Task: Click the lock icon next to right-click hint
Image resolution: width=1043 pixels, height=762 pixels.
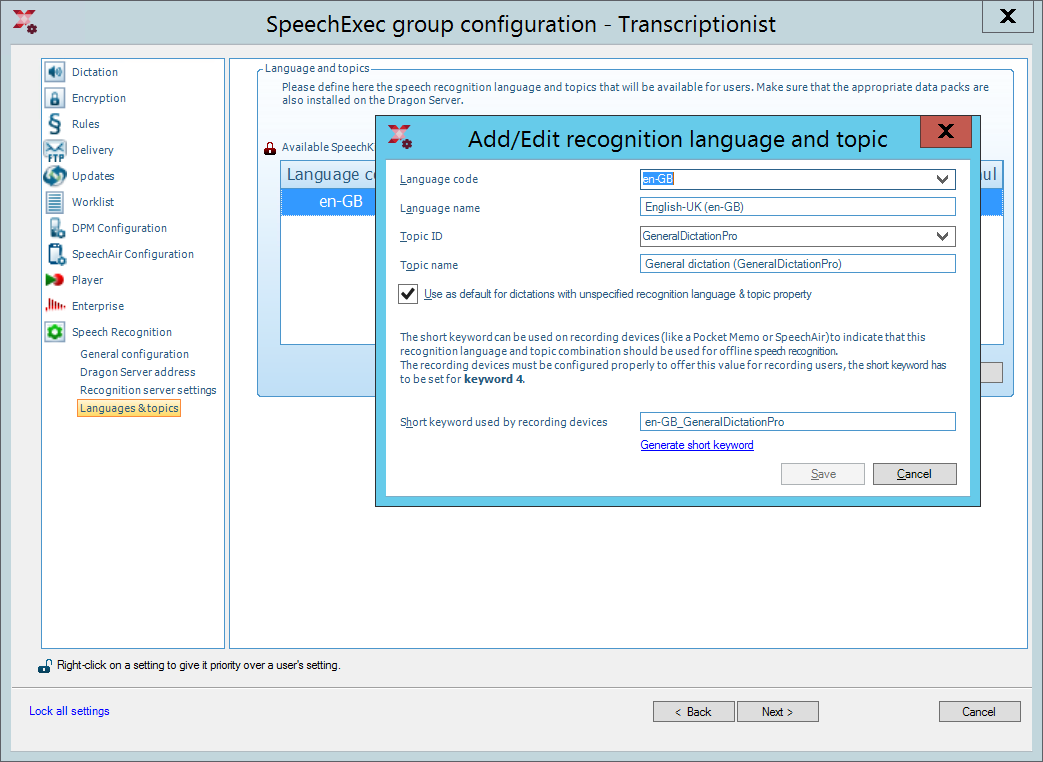Action: (x=45, y=666)
